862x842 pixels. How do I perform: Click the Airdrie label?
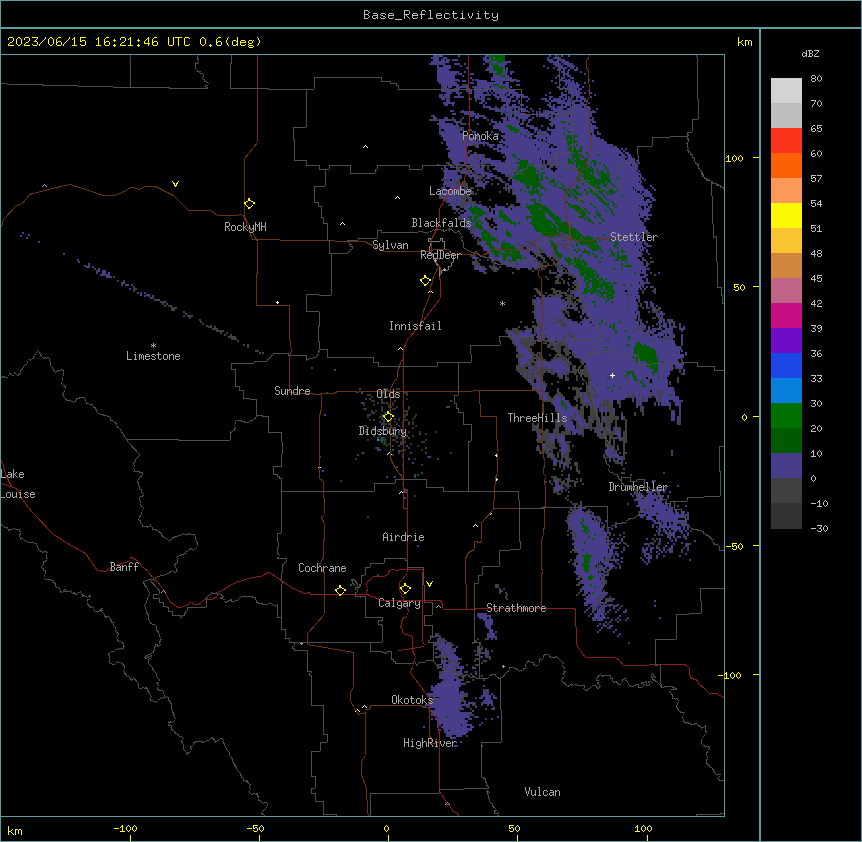point(403,537)
